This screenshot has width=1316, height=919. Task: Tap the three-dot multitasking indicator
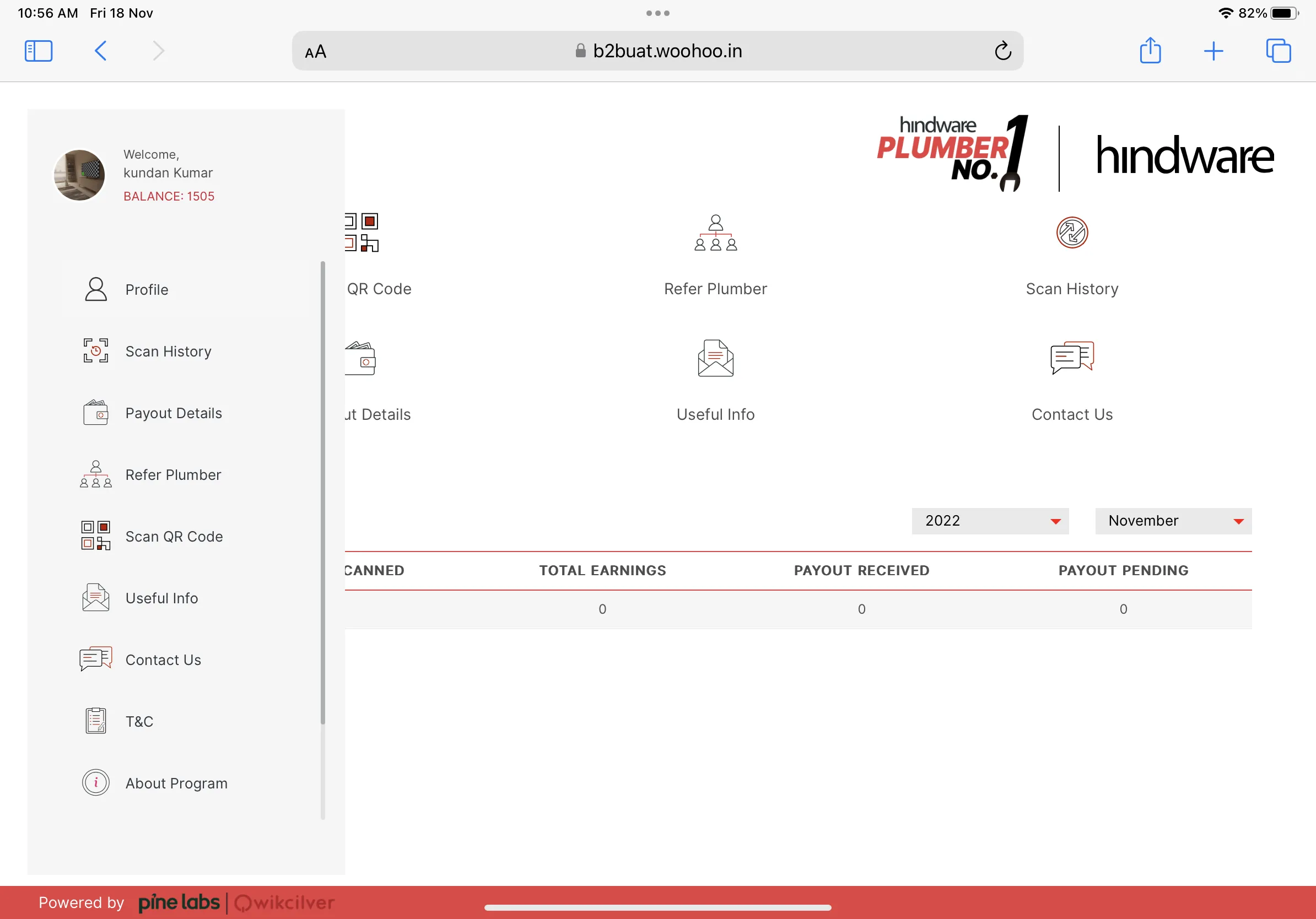pyautogui.click(x=657, y=13)
